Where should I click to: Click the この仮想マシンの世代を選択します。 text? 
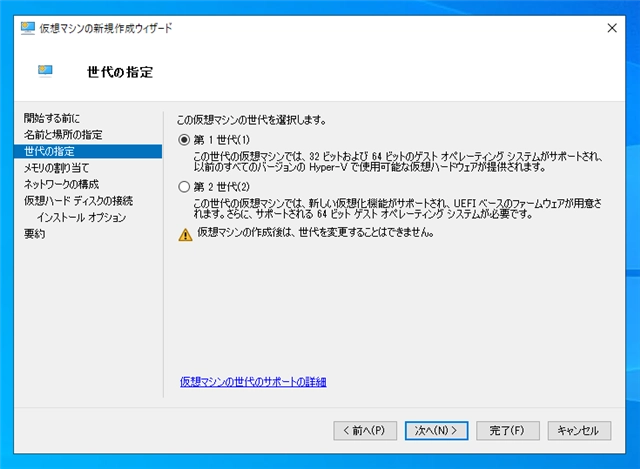tap(251, 120)
